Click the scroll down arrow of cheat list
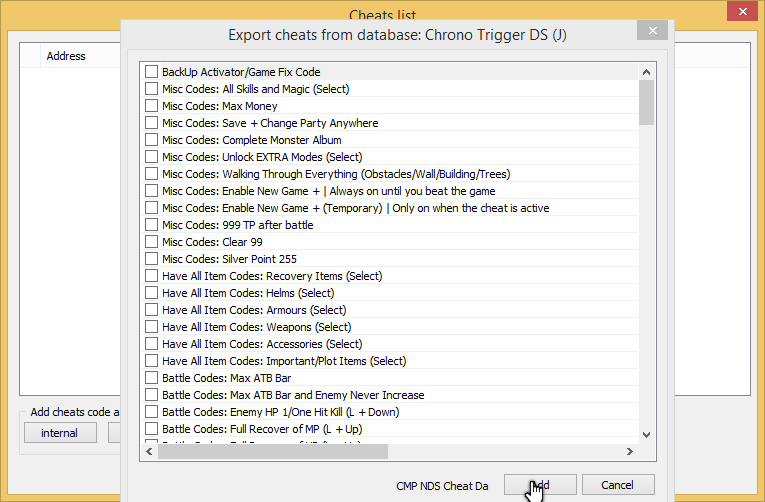Viewport: 765px width, 502px height. tap(646, 435)
